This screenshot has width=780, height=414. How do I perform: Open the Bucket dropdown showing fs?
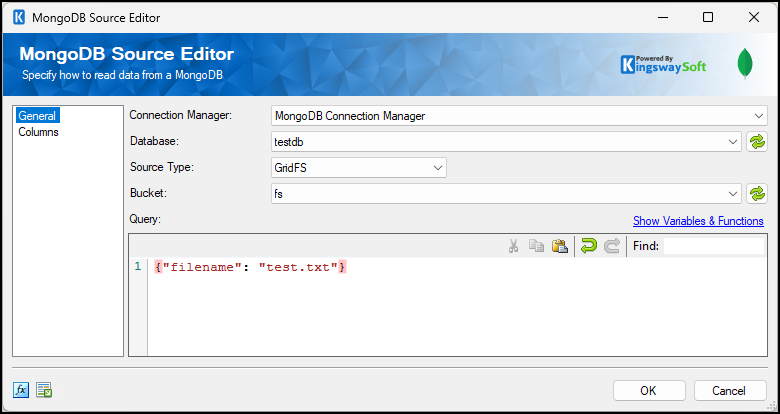506,194
